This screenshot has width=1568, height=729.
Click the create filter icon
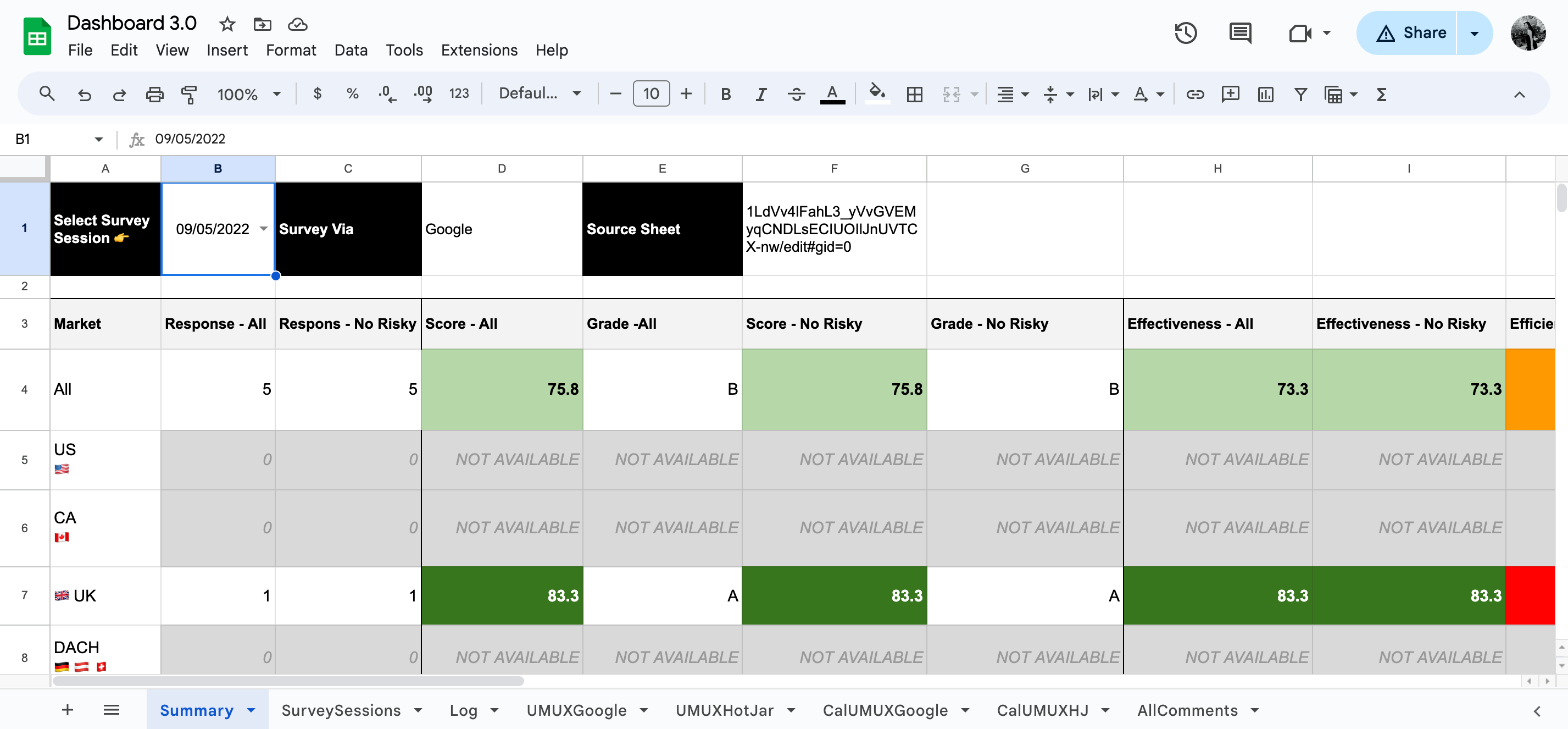[1300, 95]
